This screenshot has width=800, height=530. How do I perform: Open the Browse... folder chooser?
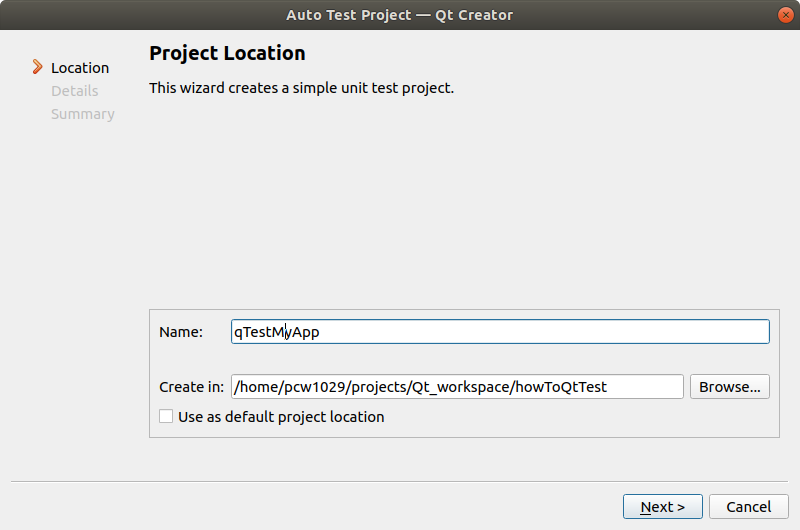point(729,387)
